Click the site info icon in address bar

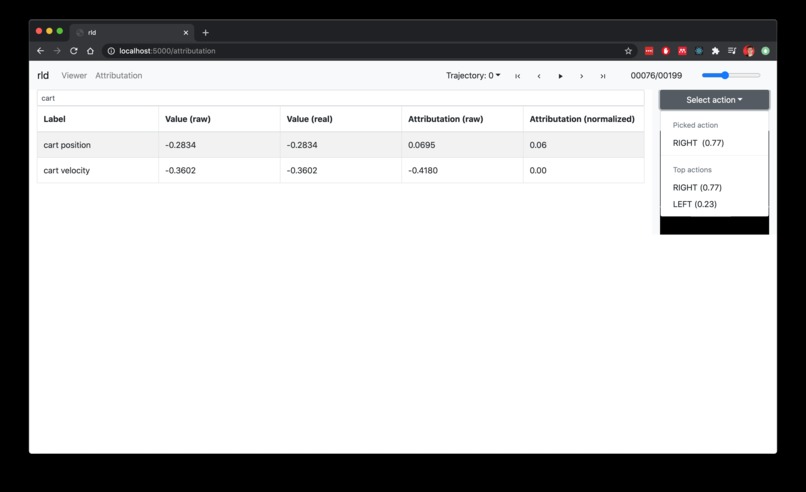(111, 51)
